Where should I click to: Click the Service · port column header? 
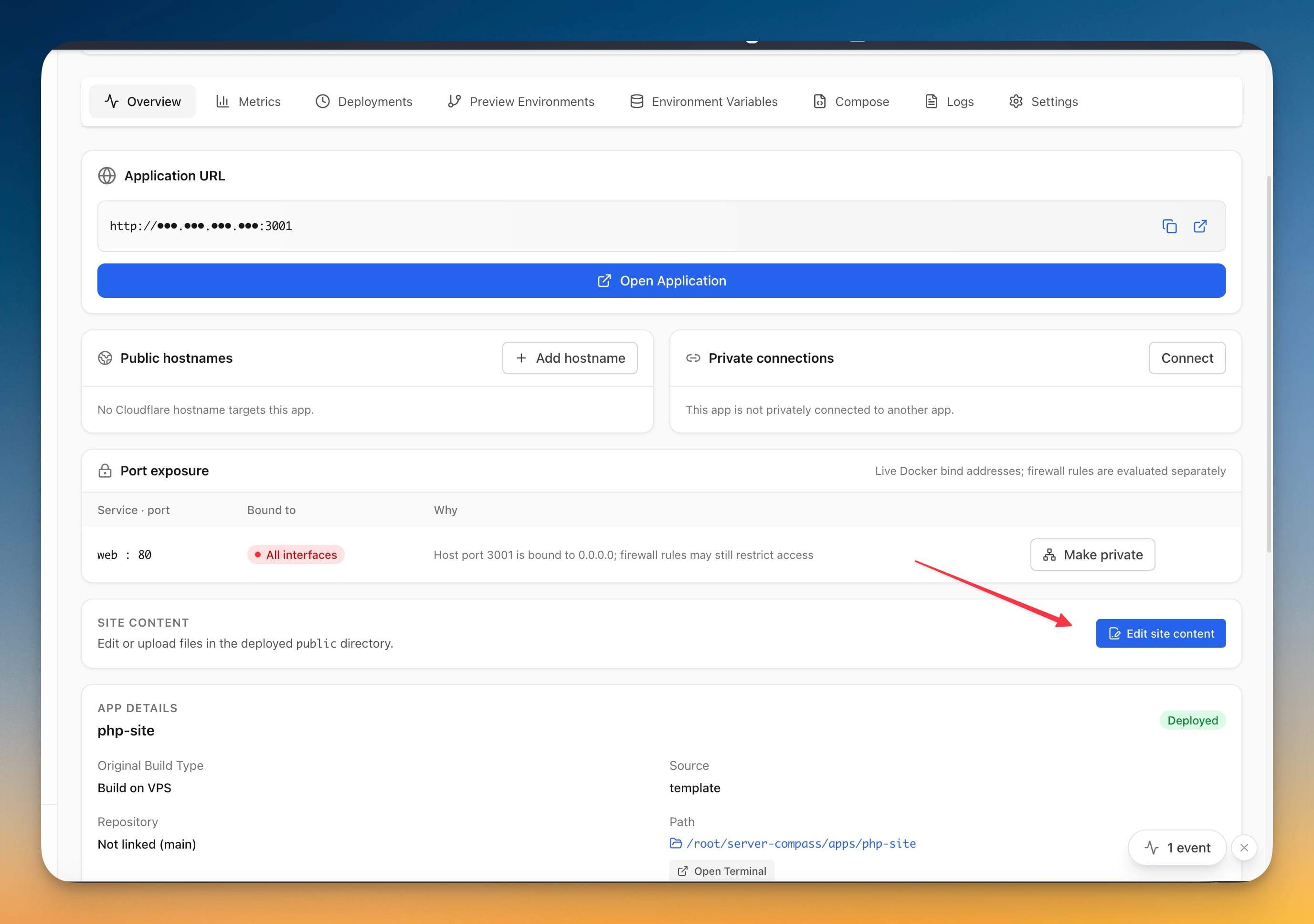(133, 510)
